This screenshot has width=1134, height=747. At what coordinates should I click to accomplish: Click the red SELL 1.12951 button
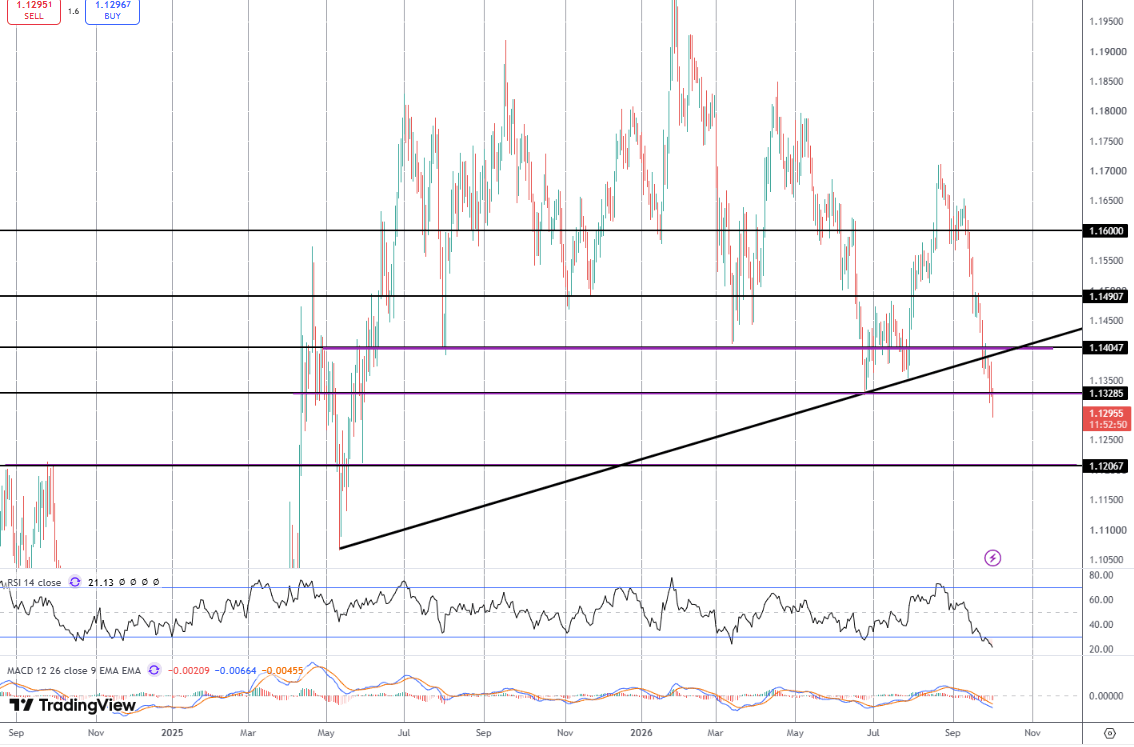coord(34,11)
